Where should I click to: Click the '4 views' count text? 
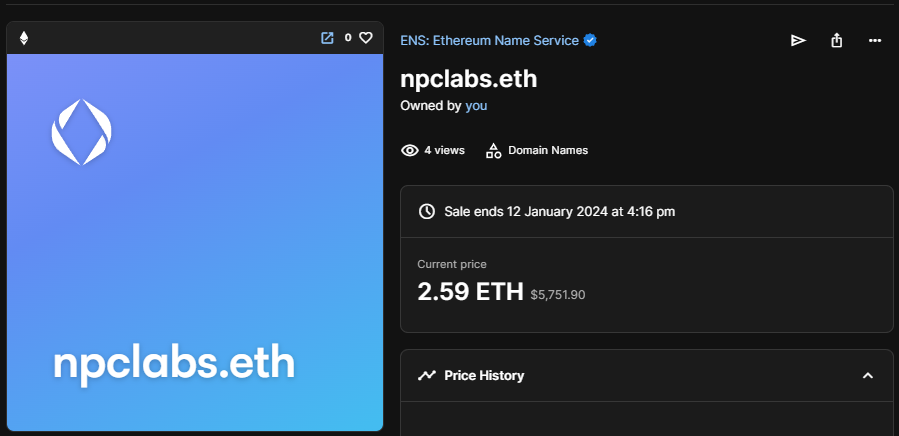(x=444, y=150)
